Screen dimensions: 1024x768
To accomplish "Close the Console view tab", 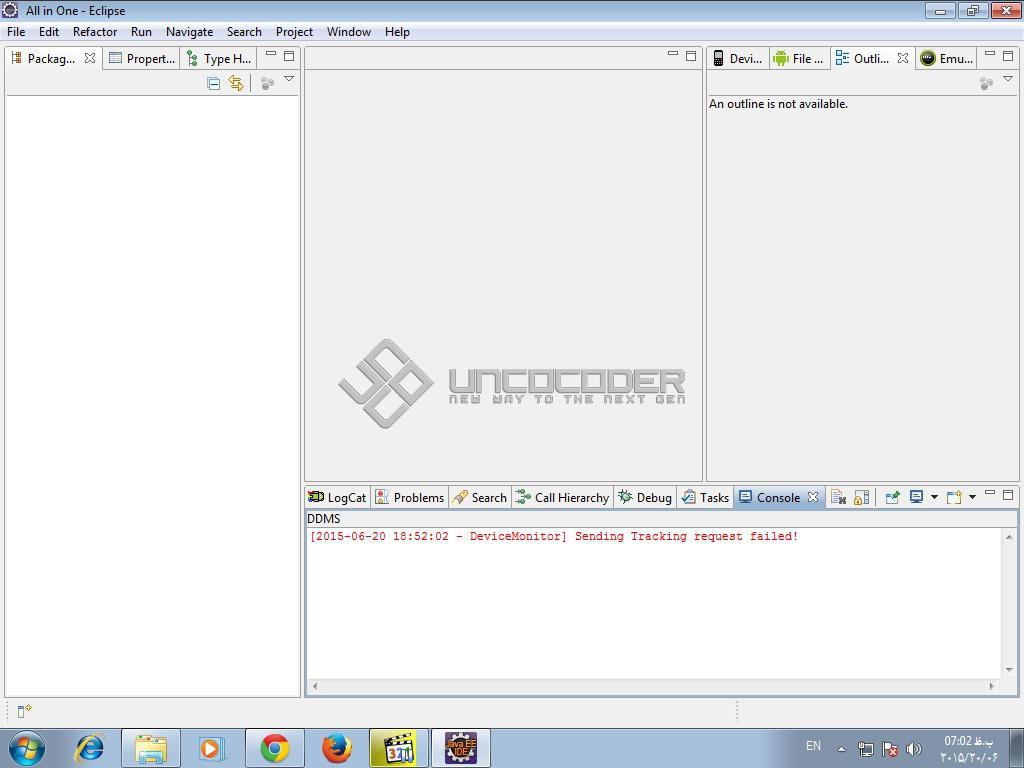I will pyautogui.click(x=813, y=497).
